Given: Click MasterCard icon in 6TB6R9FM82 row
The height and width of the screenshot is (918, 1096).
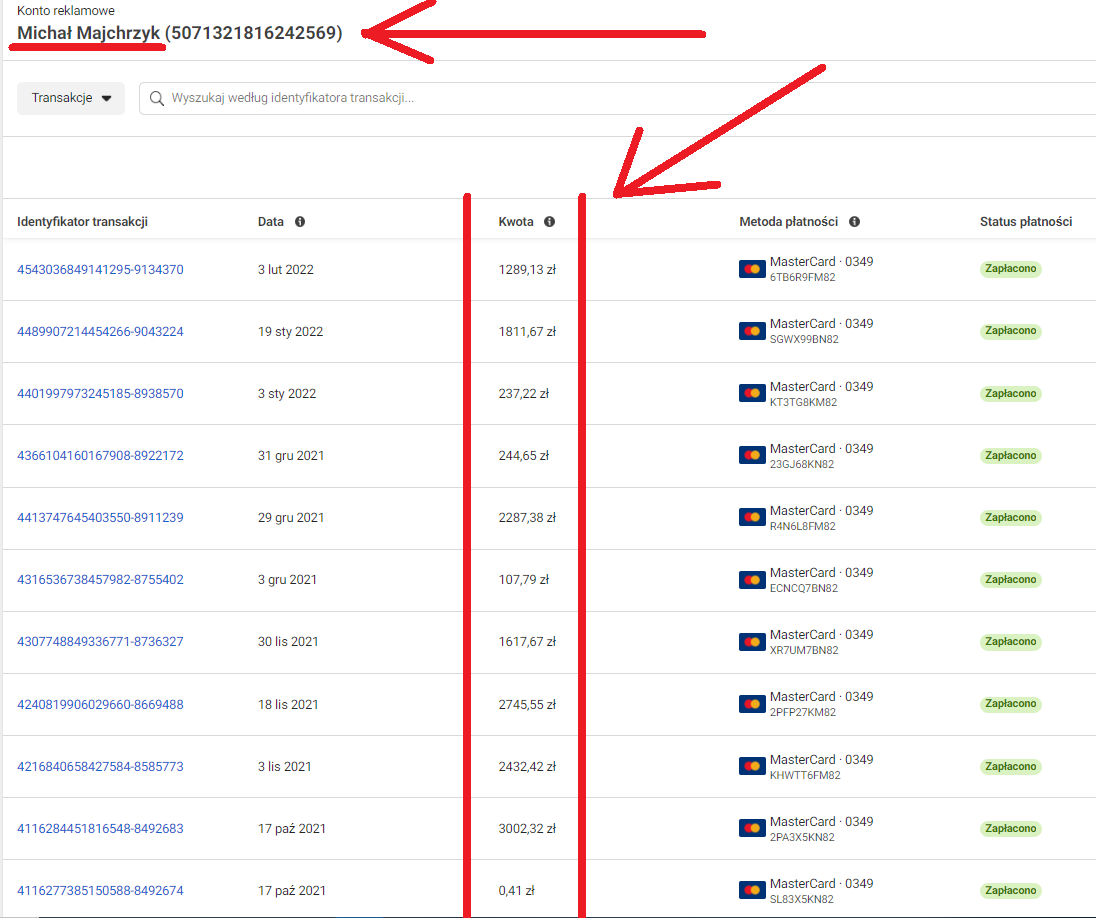Looking at the screenshot, I should tap(752, 269).
